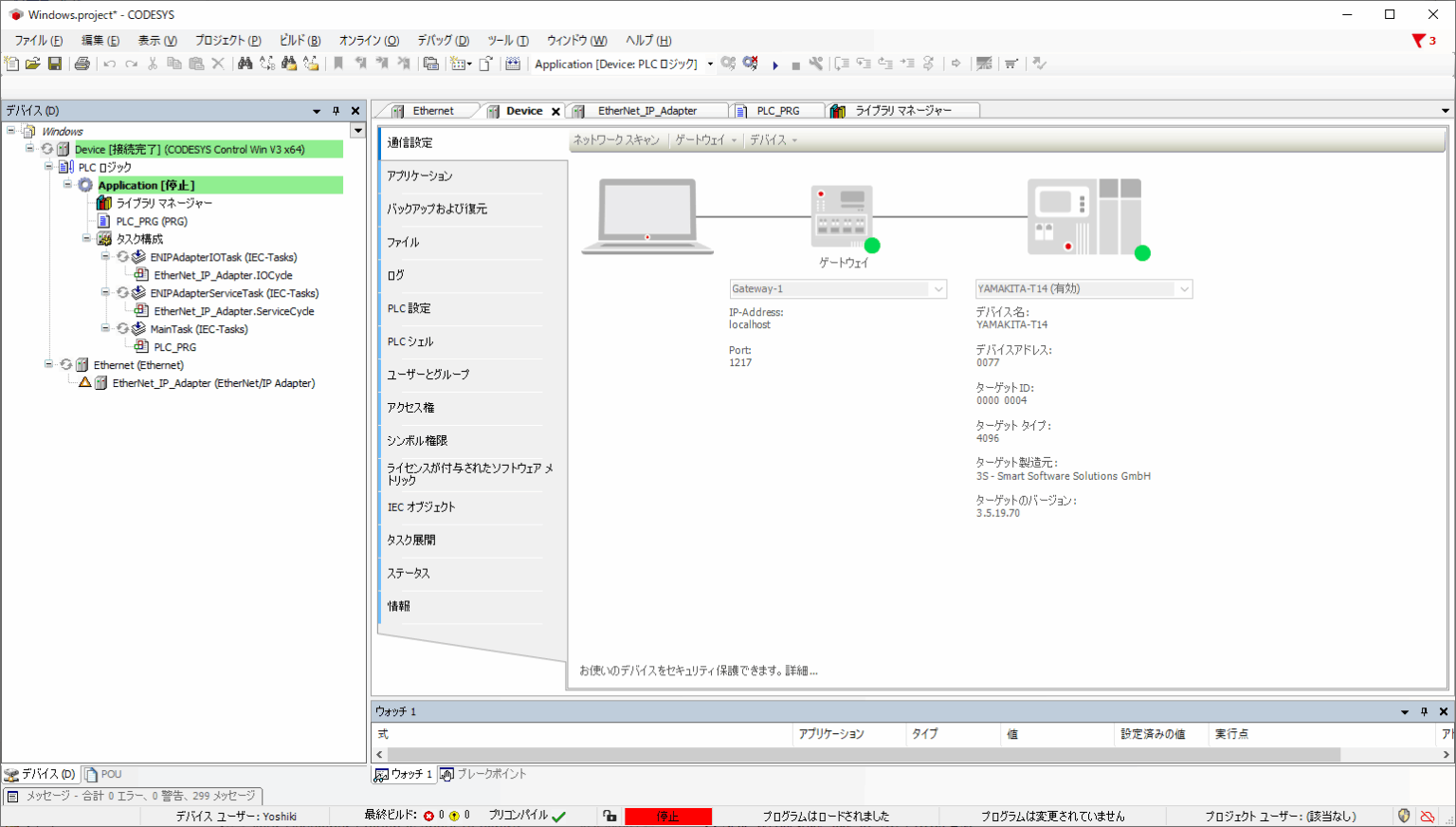Image resolution: width=1456 pixels, height=827 pixels.
Task: Click the Logout toolbar icon
Action: [749, 64]
